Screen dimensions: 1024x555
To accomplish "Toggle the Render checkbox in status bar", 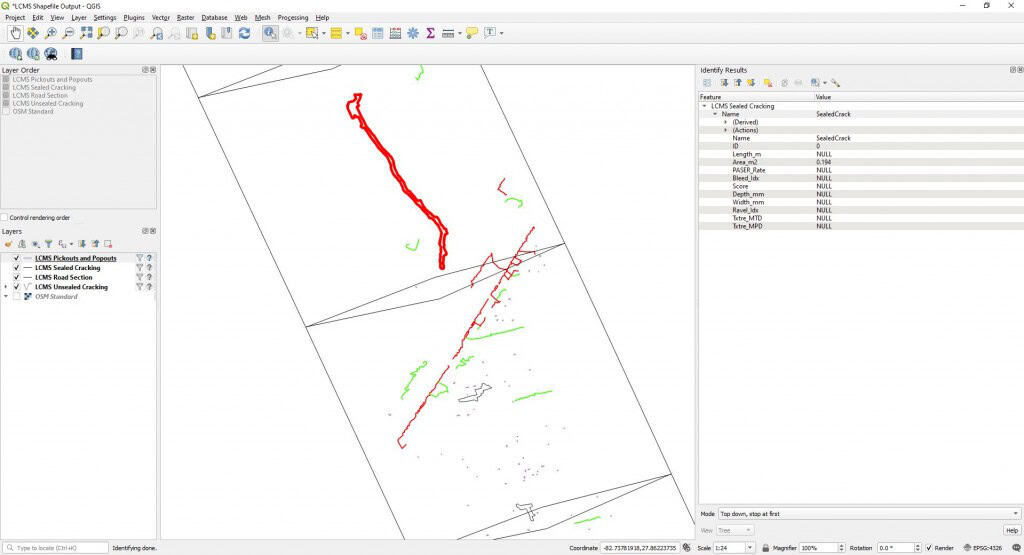I will pyautogui.click(x=929, y=548).
